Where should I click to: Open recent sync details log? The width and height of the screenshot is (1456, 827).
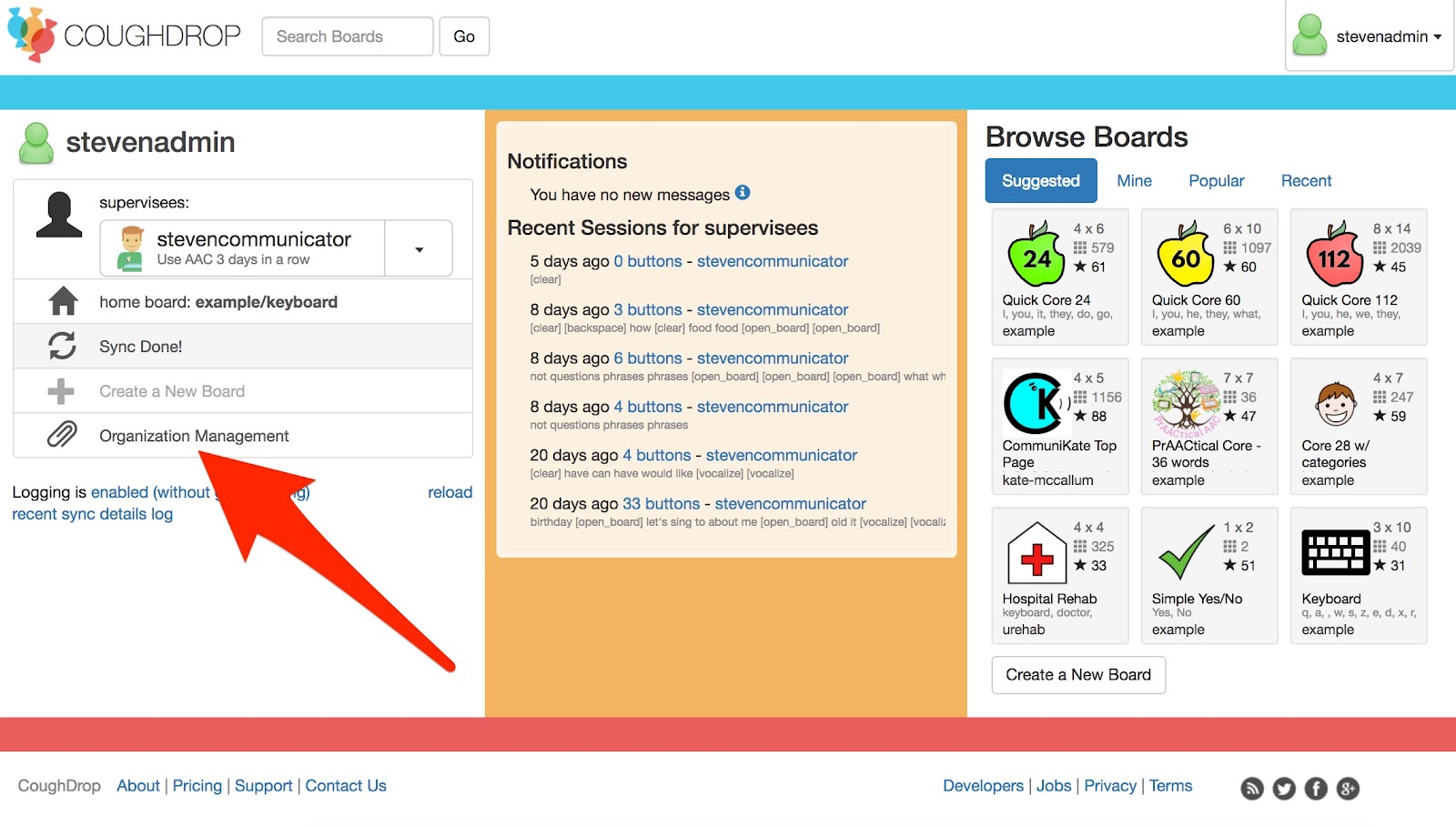pyautogui.click(x=92, y=514)
